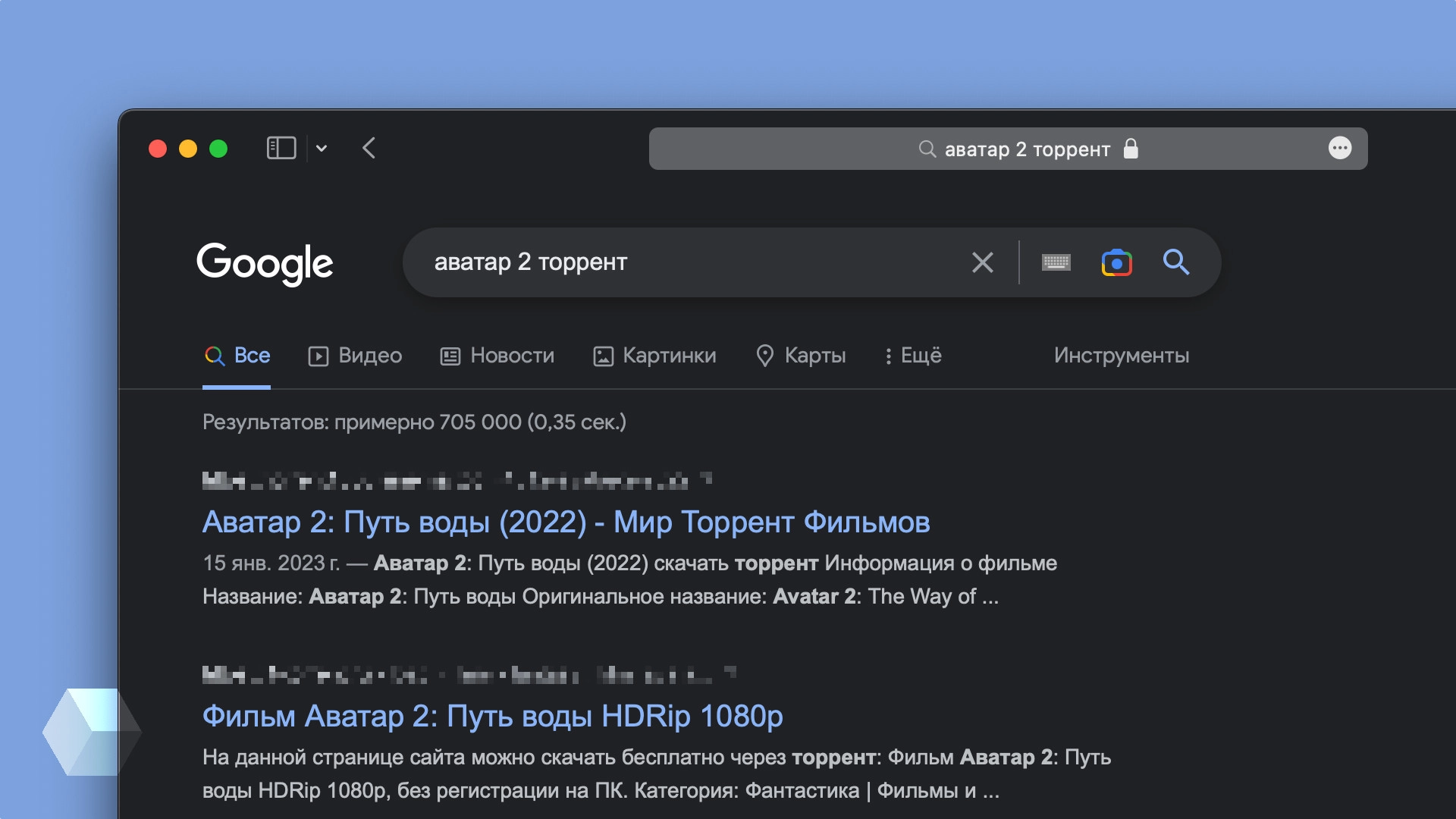The height and width of the screenshot is (819, 1456).
Task: Click the results count text 705 000
Action: coord(480,422)
